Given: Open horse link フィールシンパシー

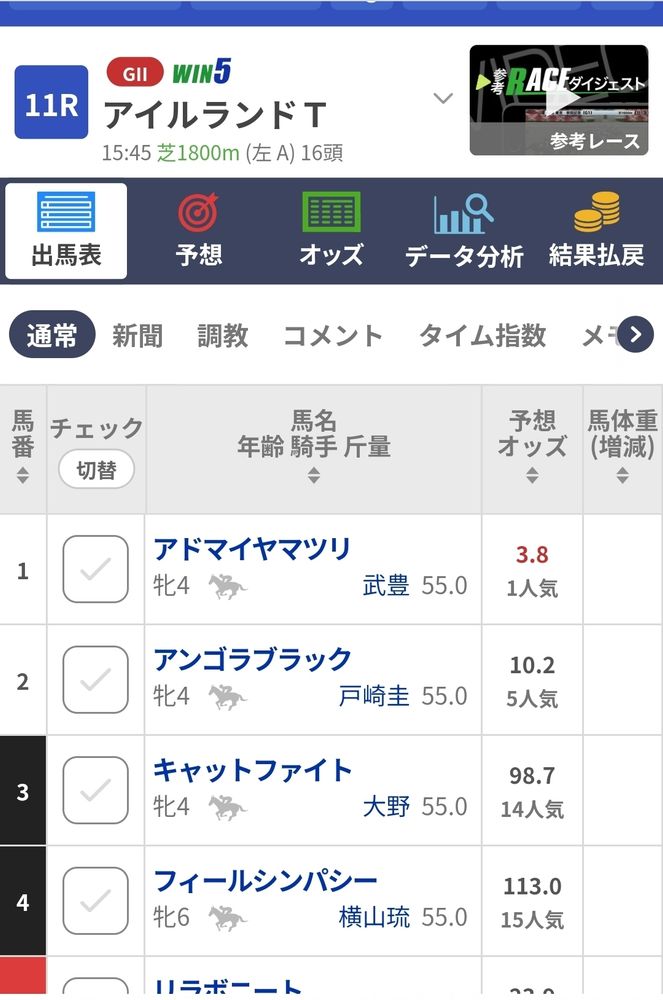Looking at the screenshot, I should [x=266, y=881].
